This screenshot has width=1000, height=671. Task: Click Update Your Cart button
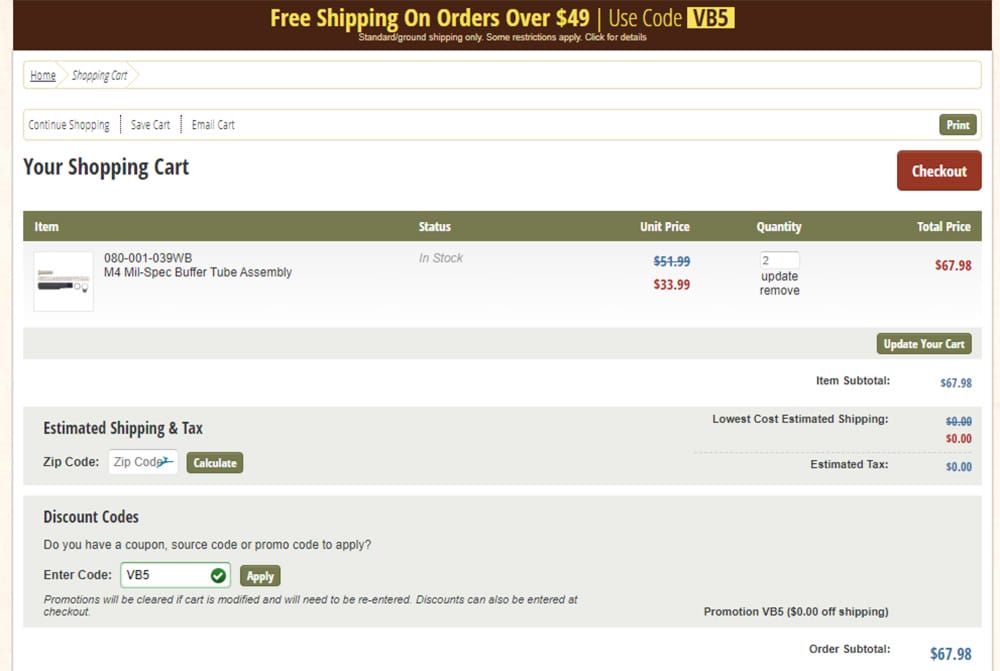923,344
